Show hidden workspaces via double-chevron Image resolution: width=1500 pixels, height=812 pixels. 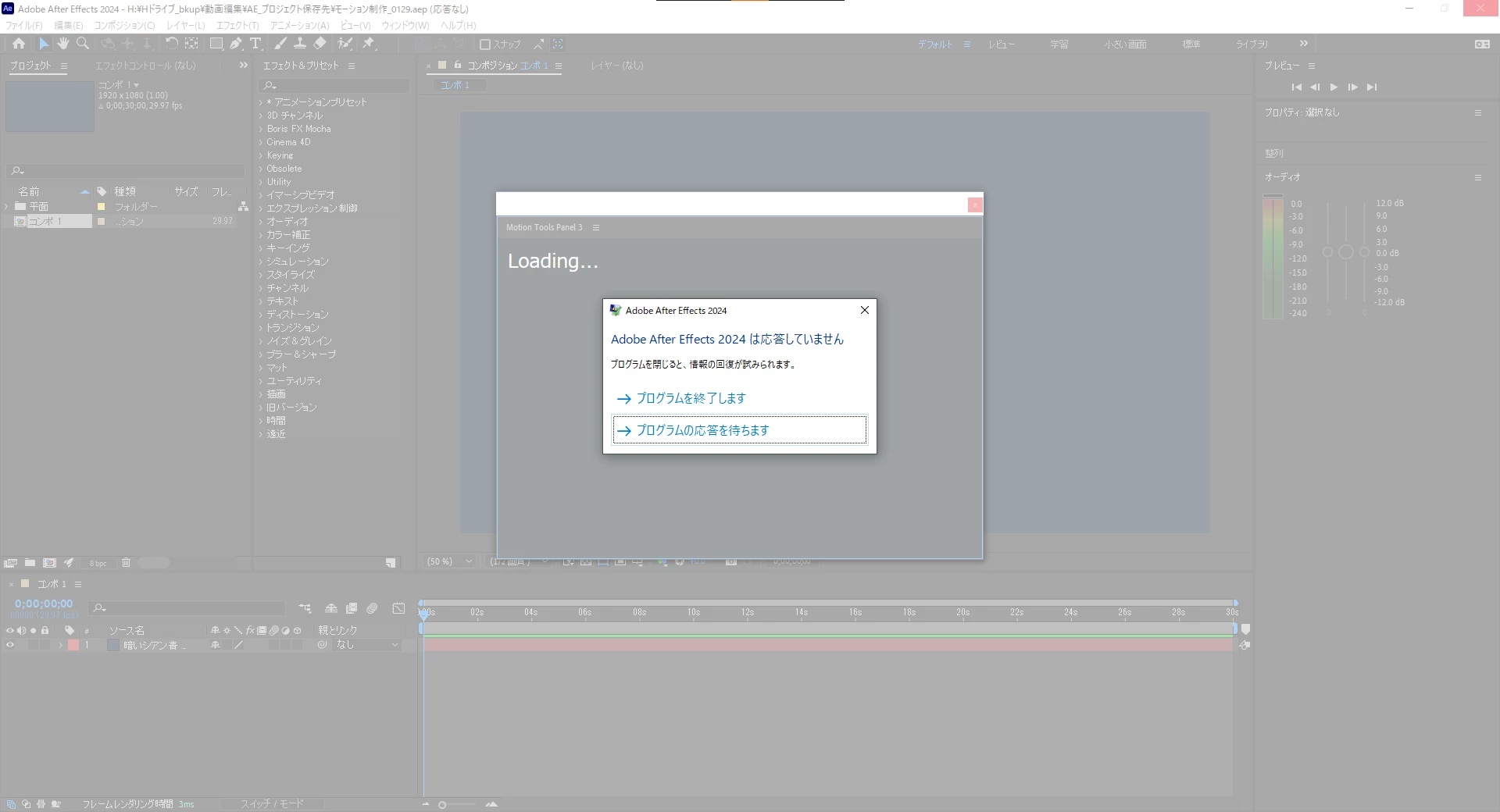coord(1304,44)
